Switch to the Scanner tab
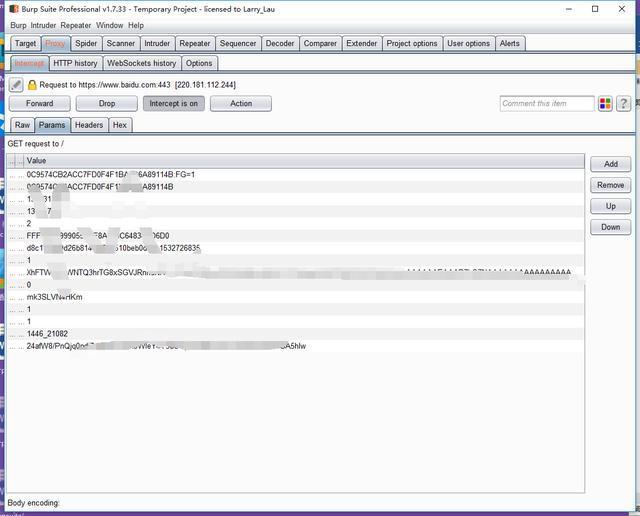640x516 pixels. click(120, 43)
